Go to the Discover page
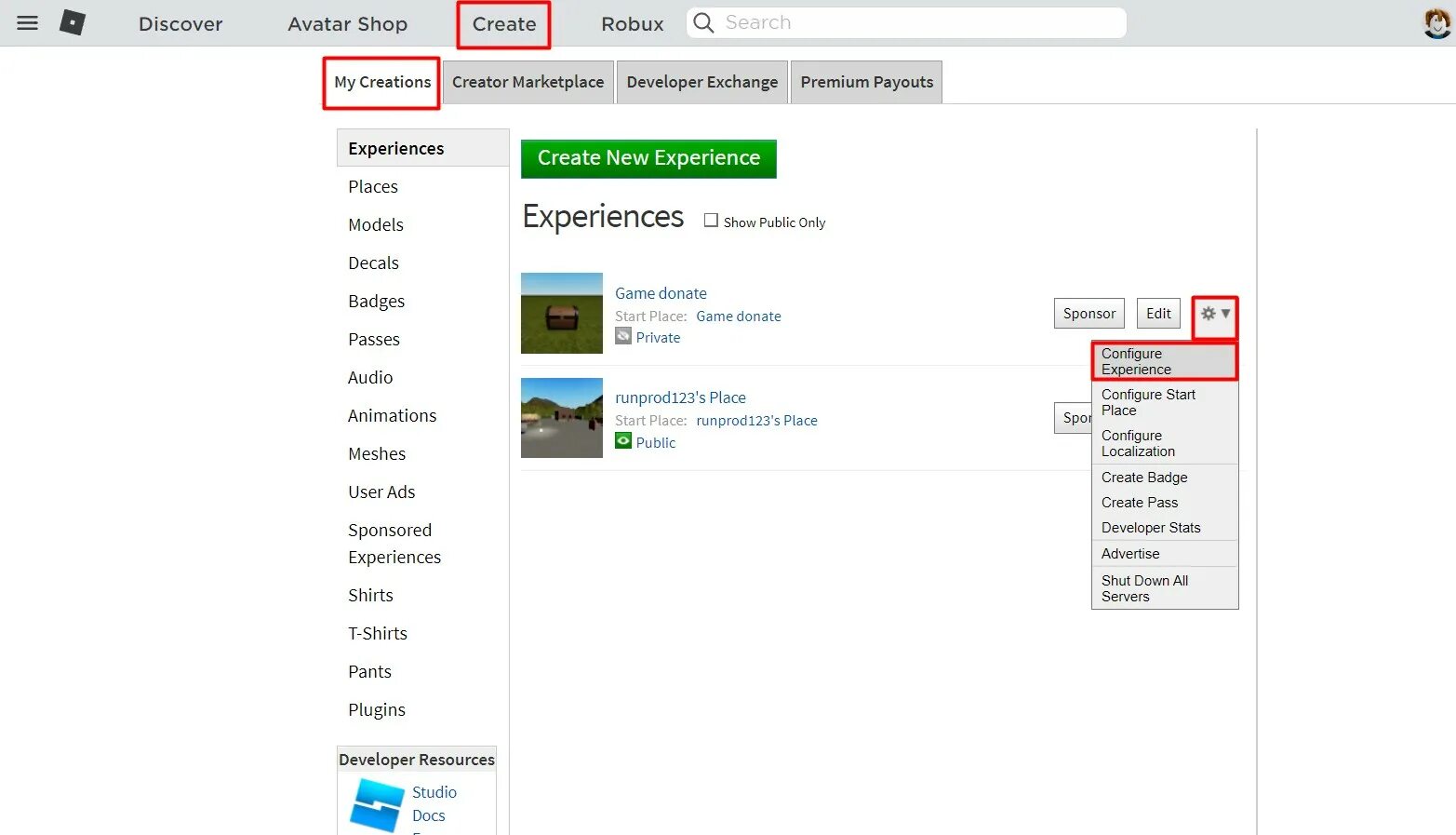 (x=180, y=24)
